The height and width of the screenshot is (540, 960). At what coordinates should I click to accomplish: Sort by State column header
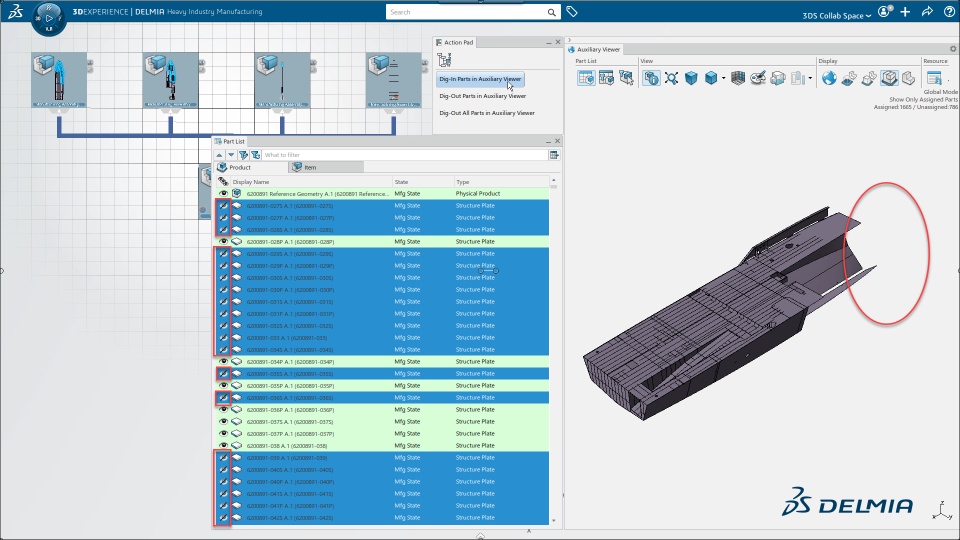pos(423,182)
